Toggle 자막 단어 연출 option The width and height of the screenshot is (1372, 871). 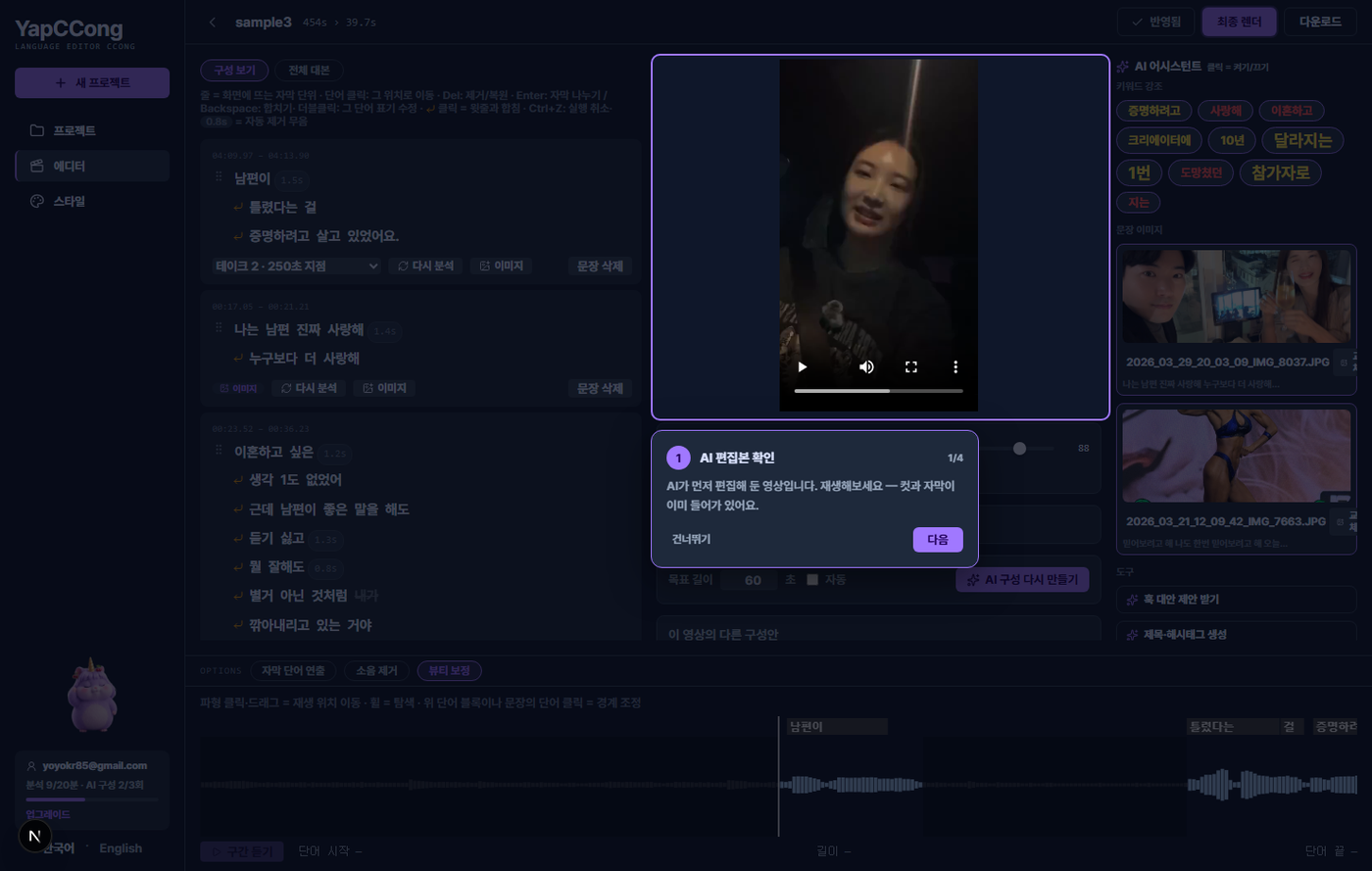click(x=293, y=670)
